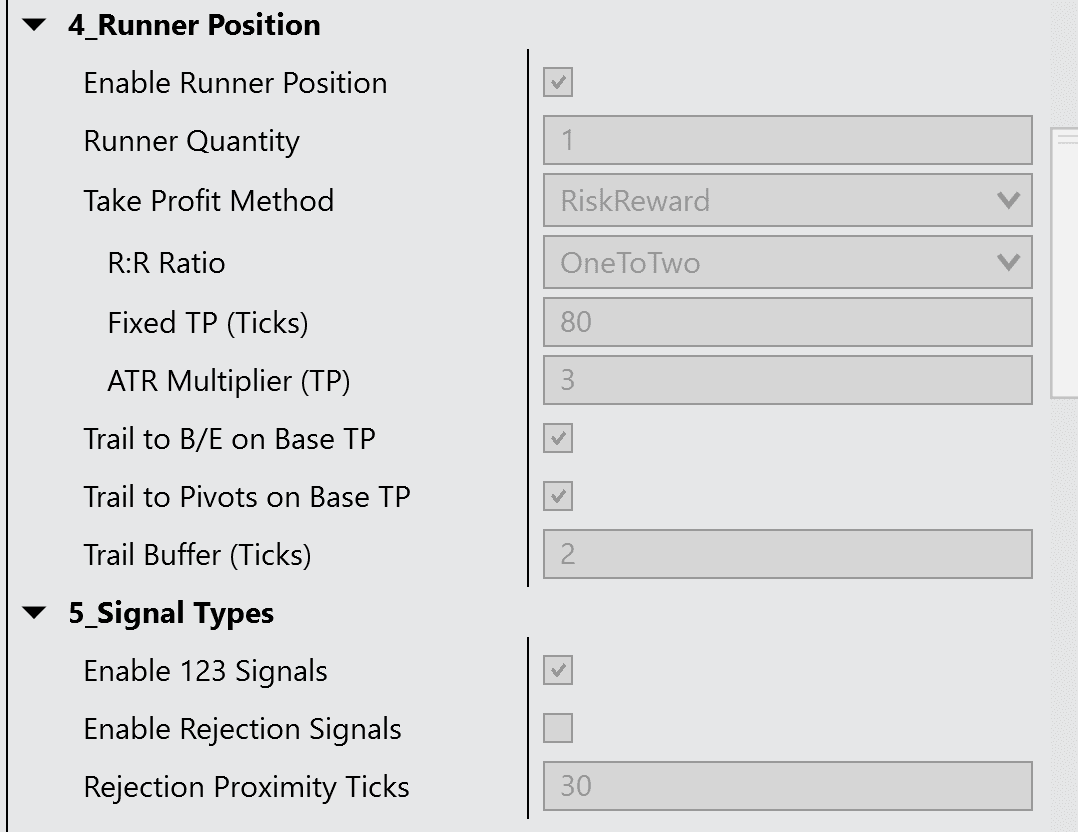The width and height of the screenshot is (1078, 832).
Task: Select the Take Profit Method label
Action: pos(208,201)
